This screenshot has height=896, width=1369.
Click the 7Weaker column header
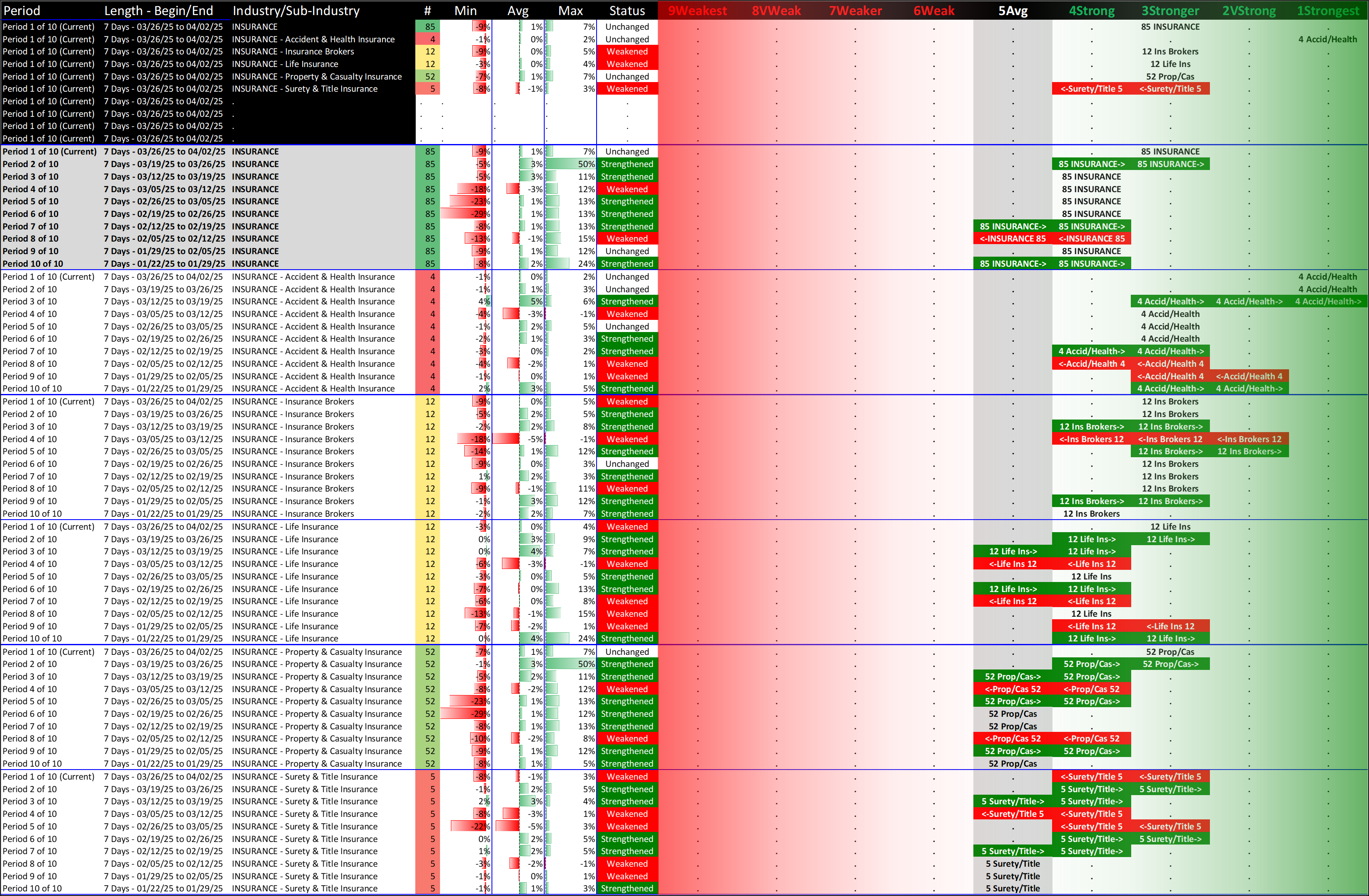pyautogui.click(x=855, y=10)
